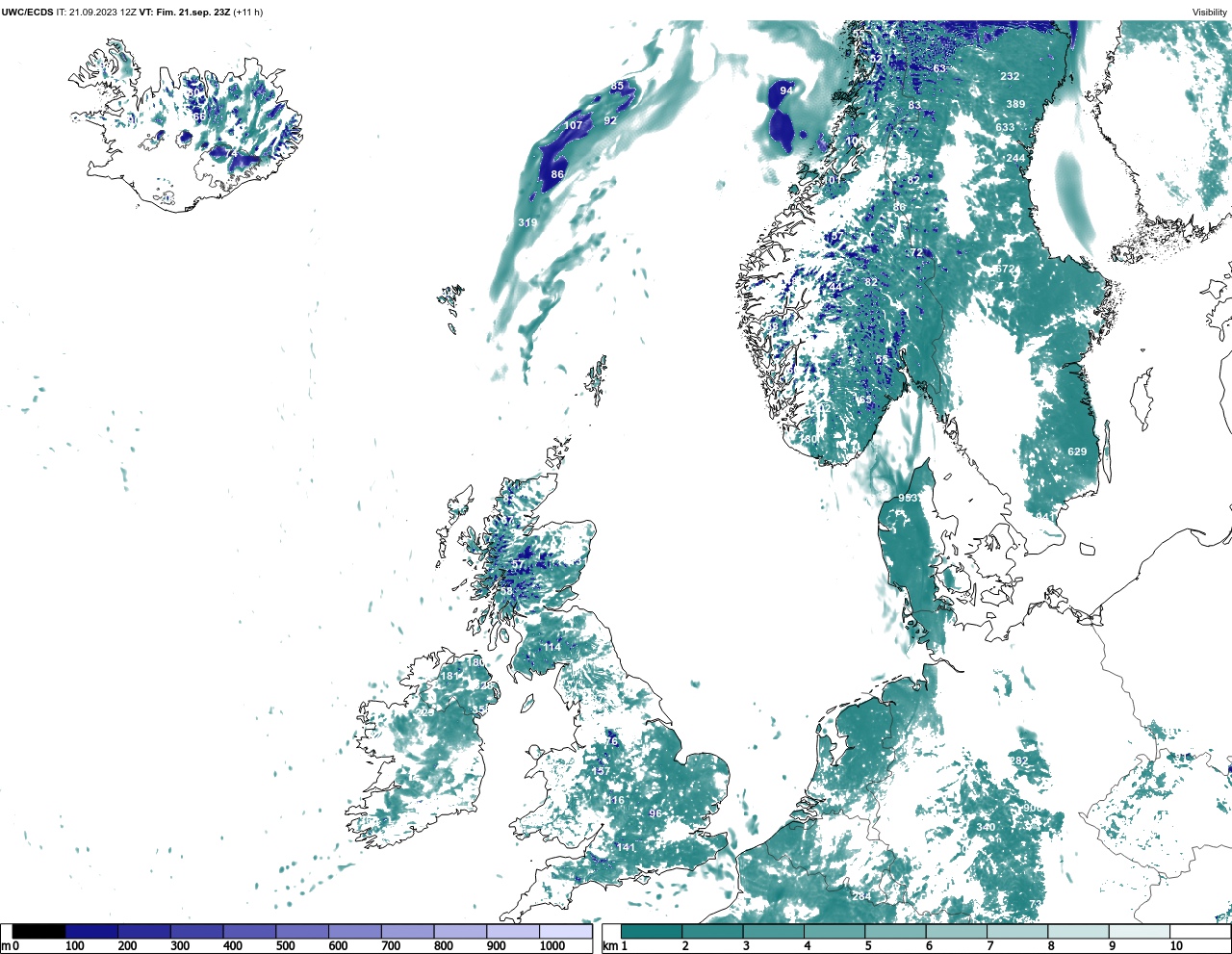
Task: Click the '5' tick label on km legend
Action: tap(868, 946)
